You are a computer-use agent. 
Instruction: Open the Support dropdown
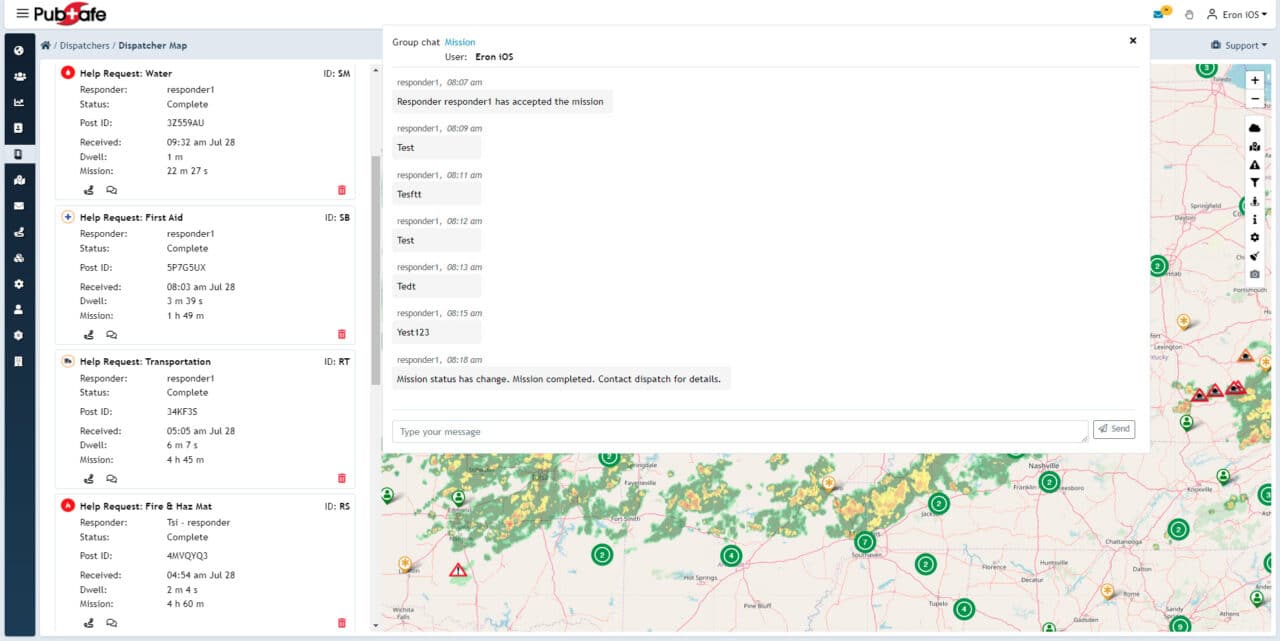(x=1238, y=45)
